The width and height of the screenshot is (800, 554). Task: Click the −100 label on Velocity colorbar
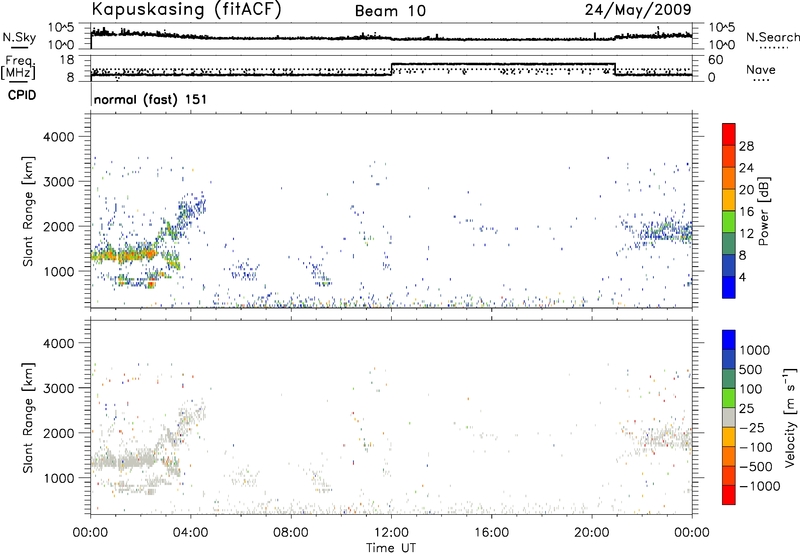pyautogui.click(x=756, y=447)
